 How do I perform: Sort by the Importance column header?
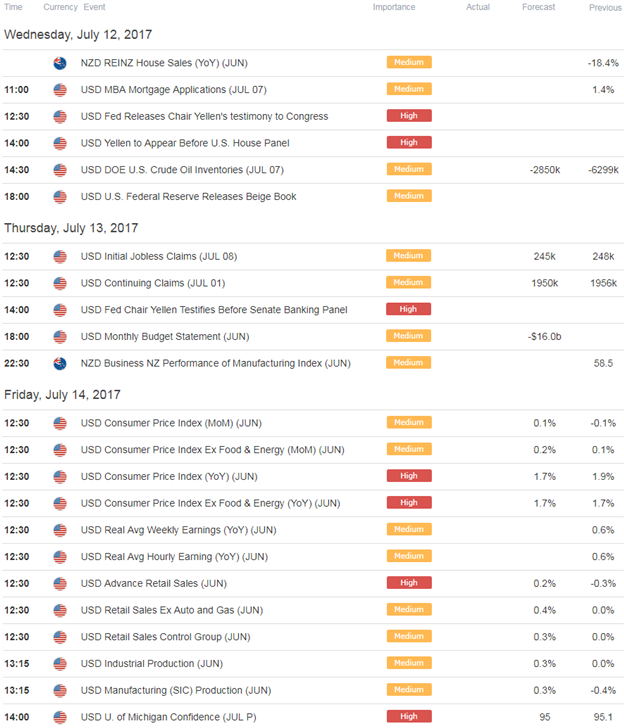(x=394, y=7)
